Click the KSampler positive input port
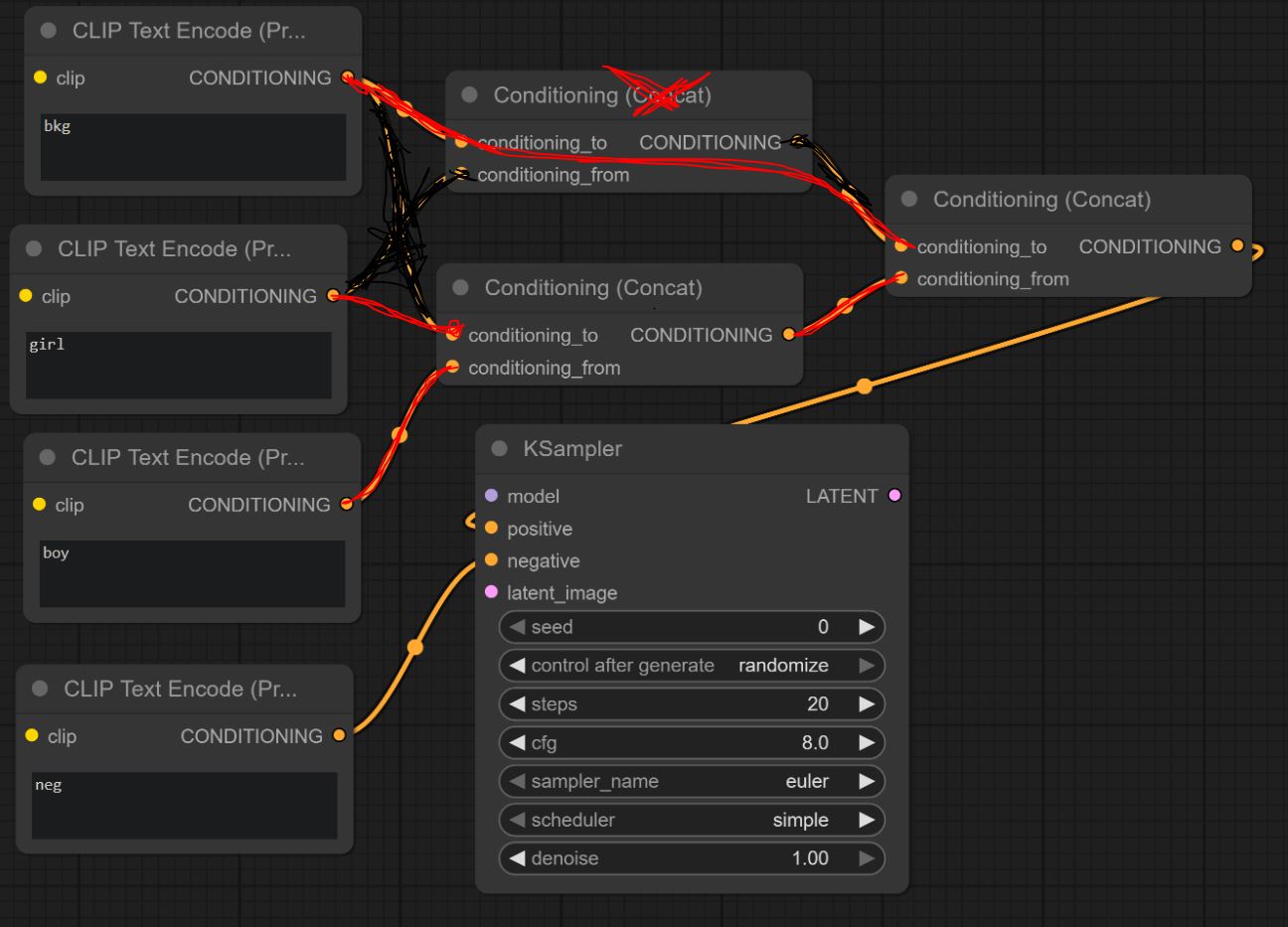Screen dimensions: 1288x927 click(491, 529)
